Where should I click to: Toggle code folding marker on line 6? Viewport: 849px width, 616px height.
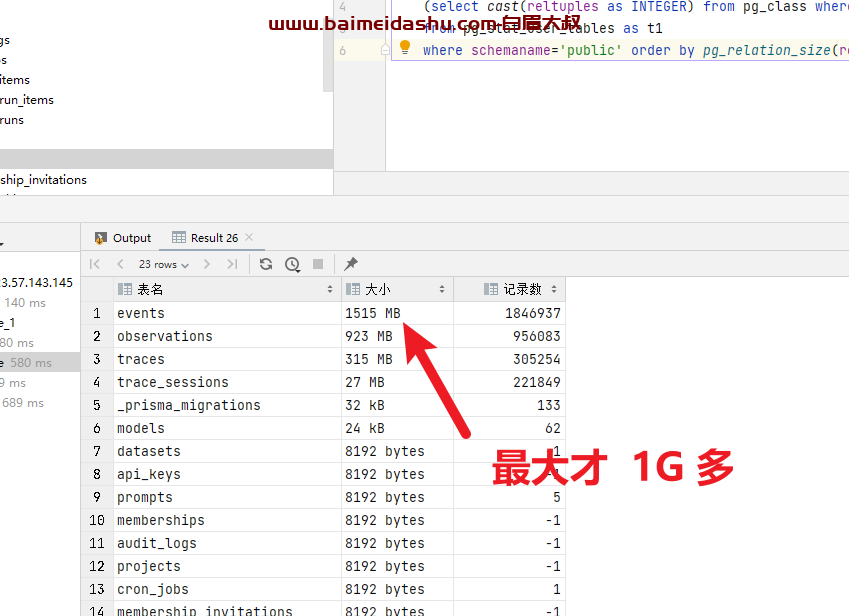pos(385,50)
